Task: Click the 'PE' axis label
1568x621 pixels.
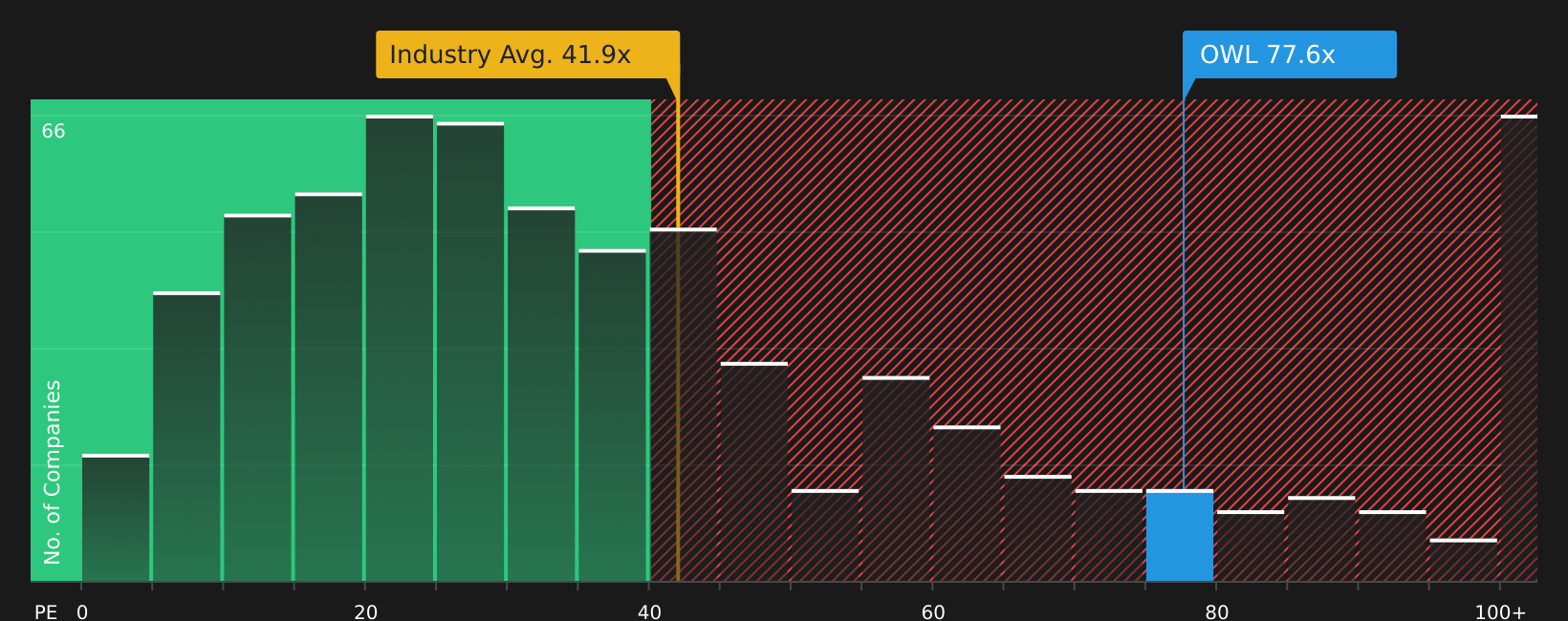Action: click(46, 612)
